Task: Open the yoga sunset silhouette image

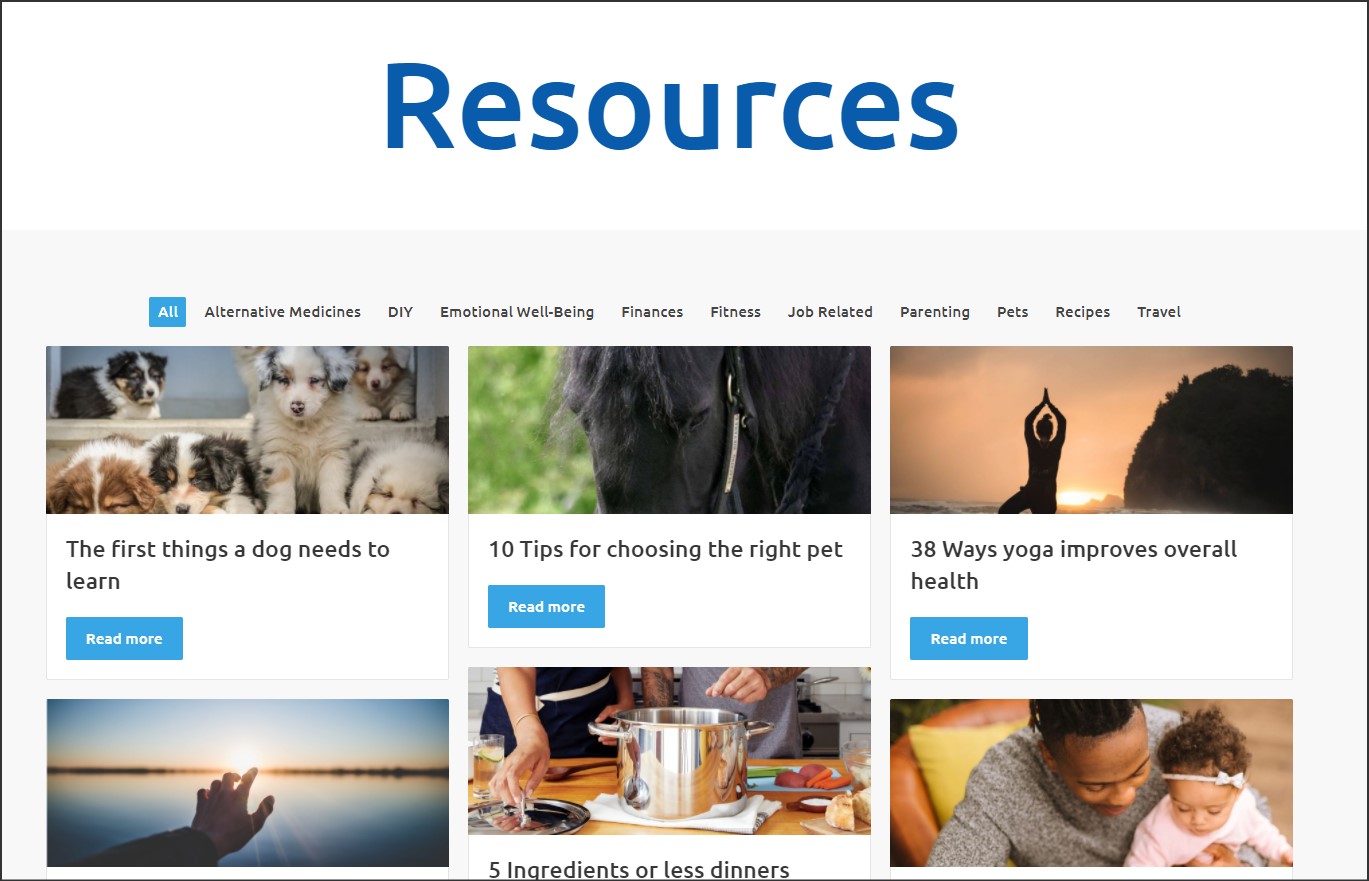Action: (1091, 430)
